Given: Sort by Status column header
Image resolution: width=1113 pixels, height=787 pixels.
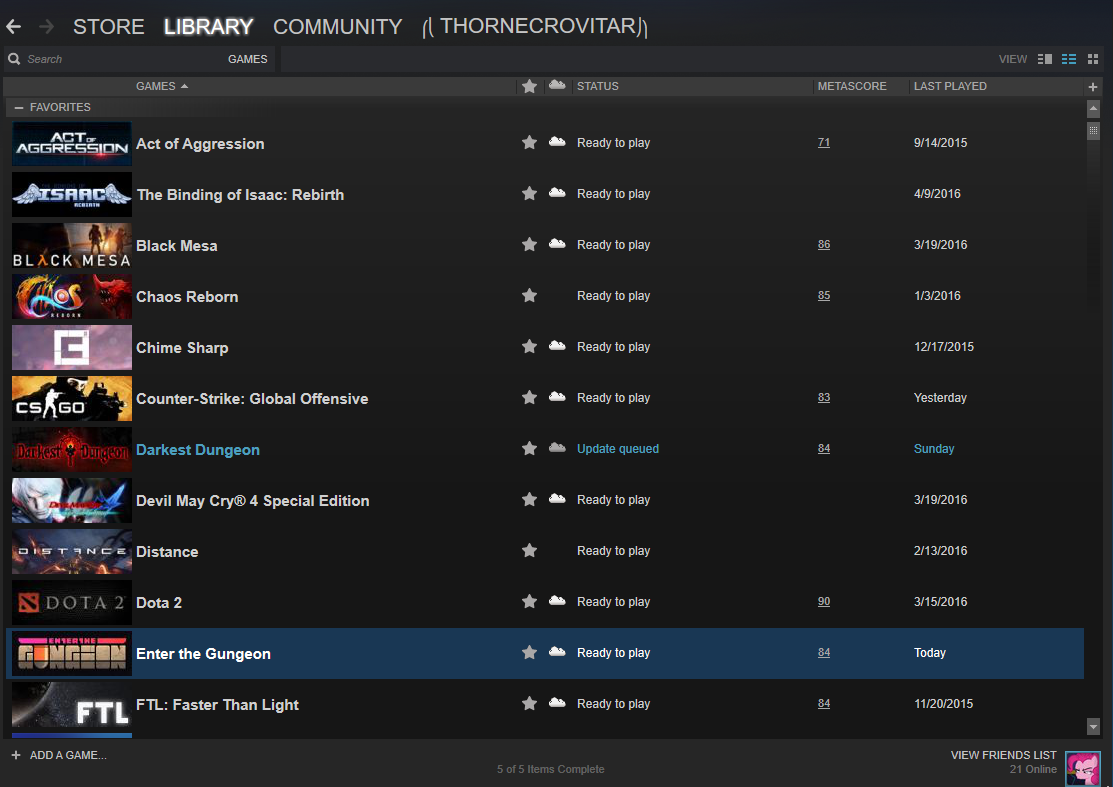Looking at the screenshot, I should 598,86.
